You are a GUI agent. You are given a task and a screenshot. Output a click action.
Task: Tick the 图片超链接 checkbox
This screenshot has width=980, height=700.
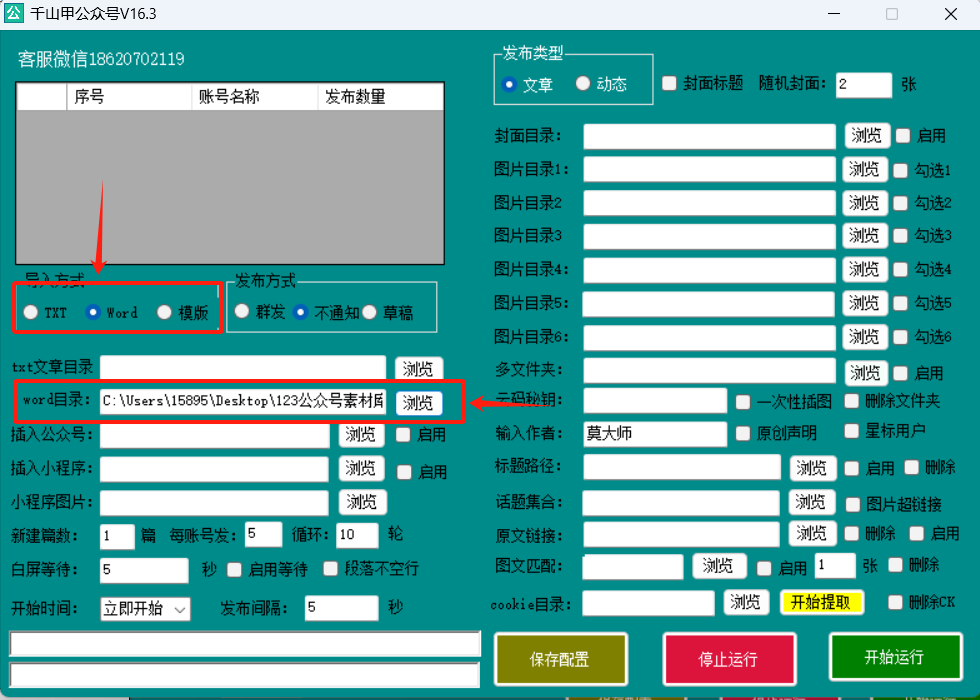(853, 504)
